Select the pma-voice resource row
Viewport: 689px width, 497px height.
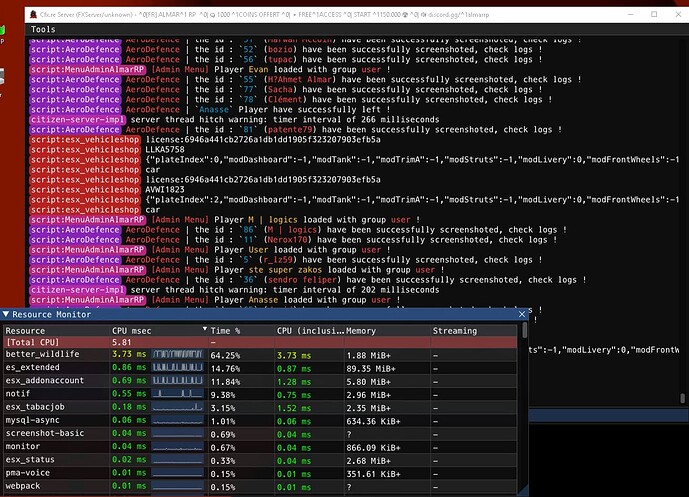pyautogui.click(x=261, y=473)
